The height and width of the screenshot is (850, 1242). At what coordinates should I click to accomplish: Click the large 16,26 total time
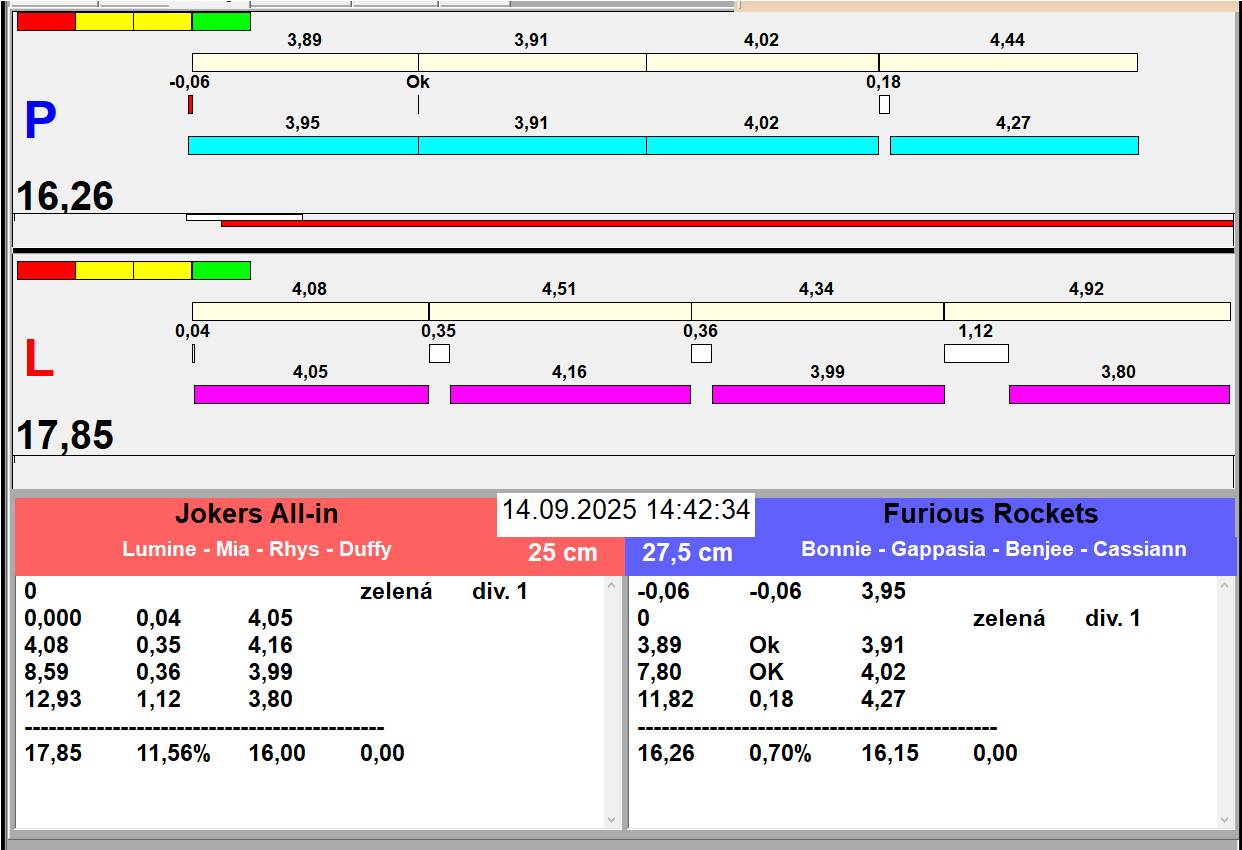click(x=65, y=196)
